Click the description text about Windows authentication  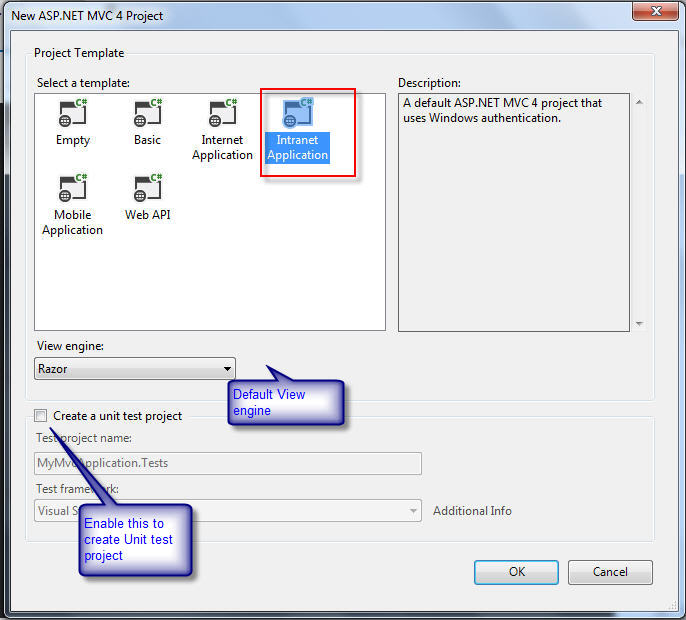coord(502,110)
